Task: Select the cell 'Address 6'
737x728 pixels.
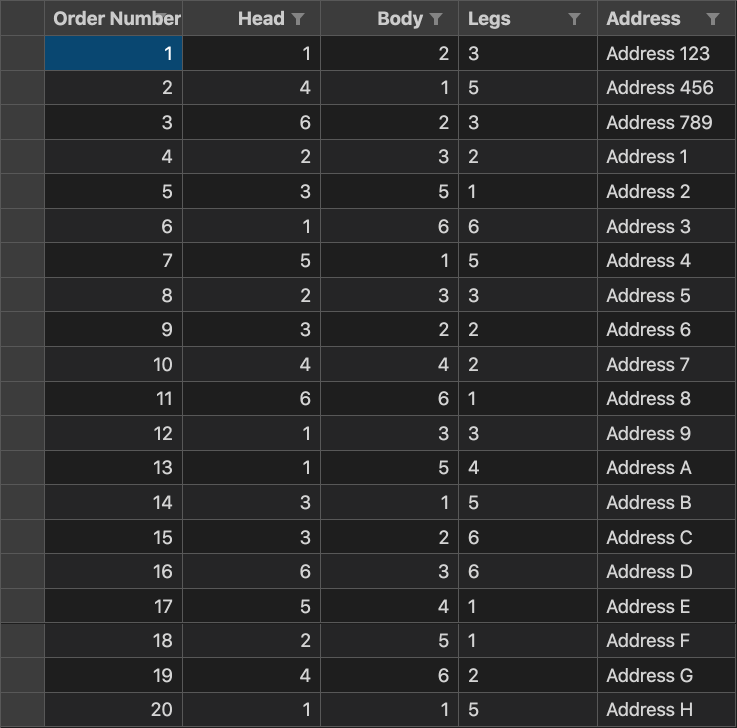Action: click(x=666, y=329)
